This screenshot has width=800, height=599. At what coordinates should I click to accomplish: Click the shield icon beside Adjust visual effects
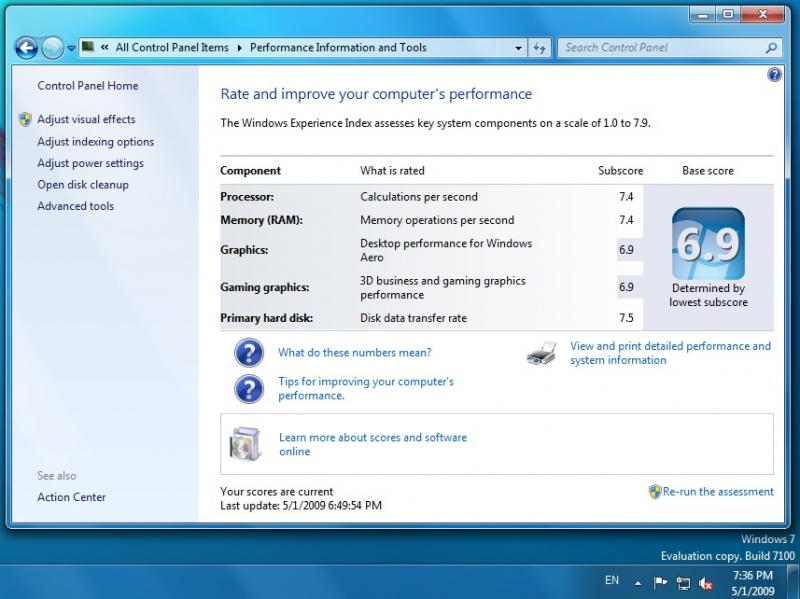[25, 119]
